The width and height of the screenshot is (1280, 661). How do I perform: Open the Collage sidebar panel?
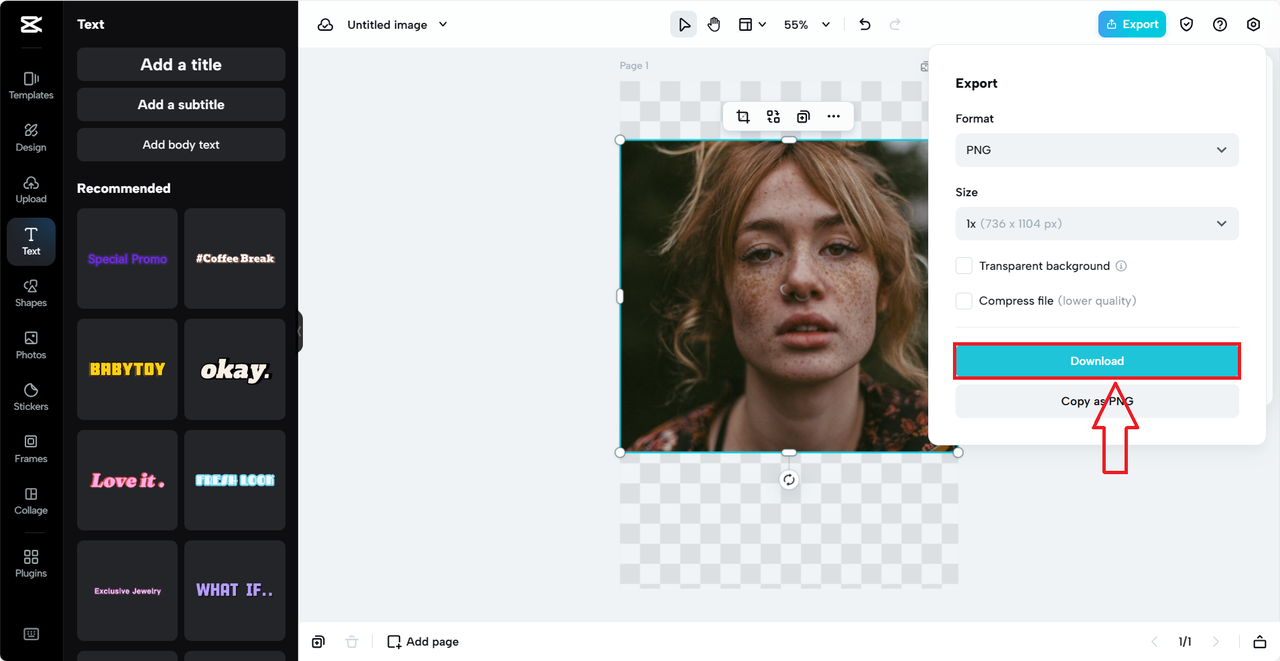pyautogui.click(x=31, y=501)
